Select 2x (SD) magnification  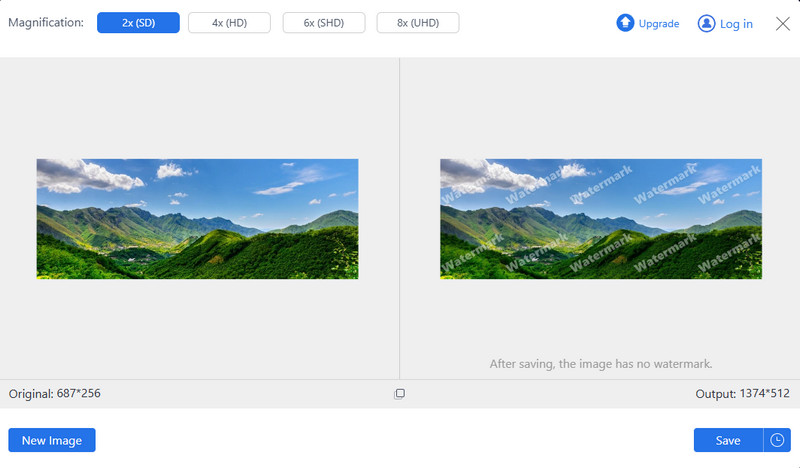tap(138, 23)
